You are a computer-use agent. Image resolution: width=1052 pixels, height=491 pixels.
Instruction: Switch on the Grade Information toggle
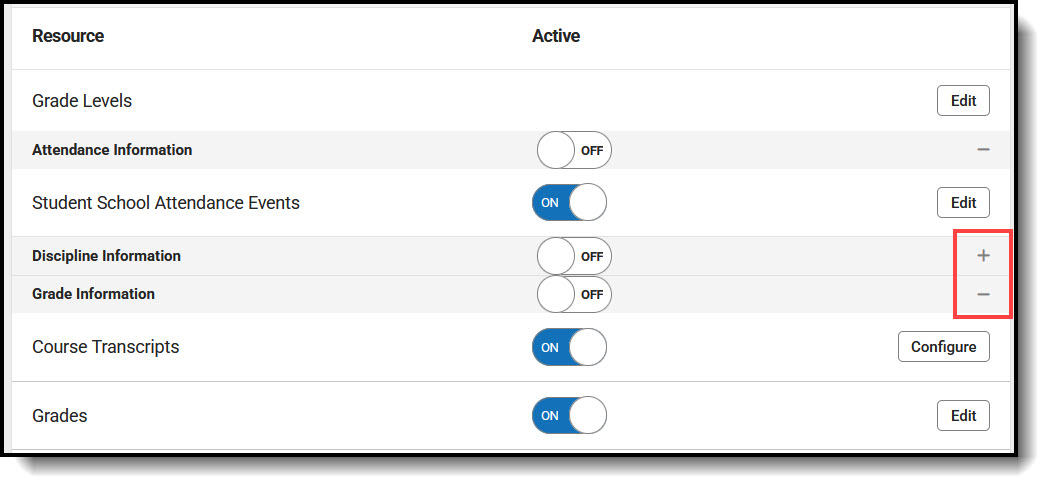point(573,294)
